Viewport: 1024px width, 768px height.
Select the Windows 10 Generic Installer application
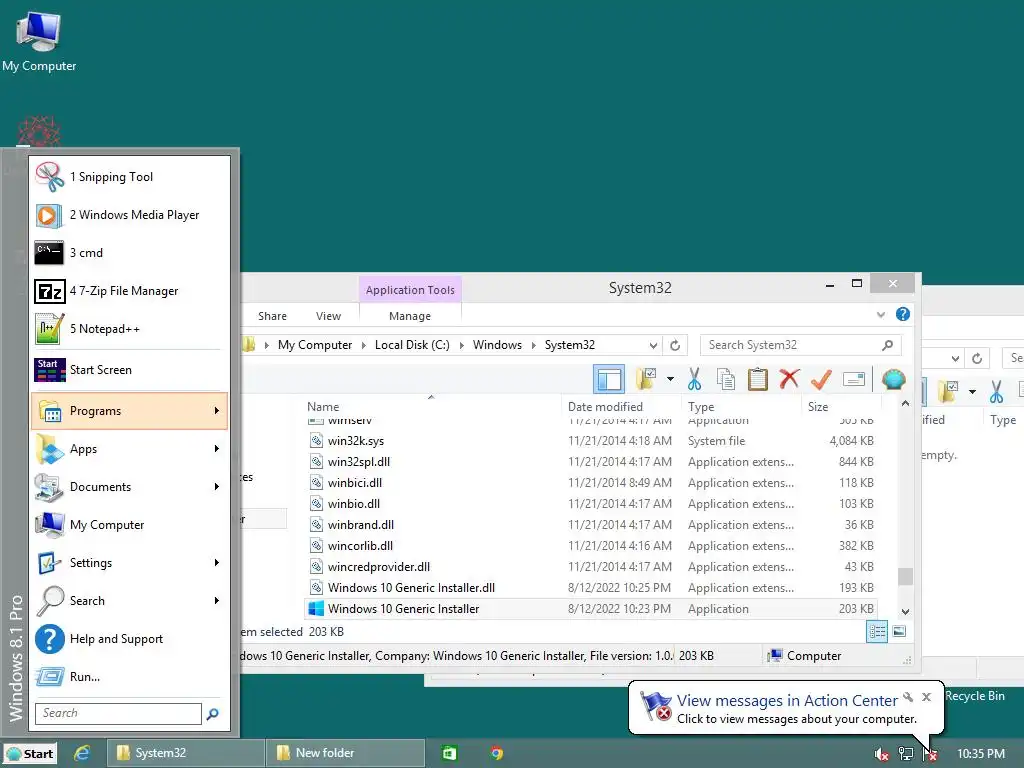[x=591, y=609]
